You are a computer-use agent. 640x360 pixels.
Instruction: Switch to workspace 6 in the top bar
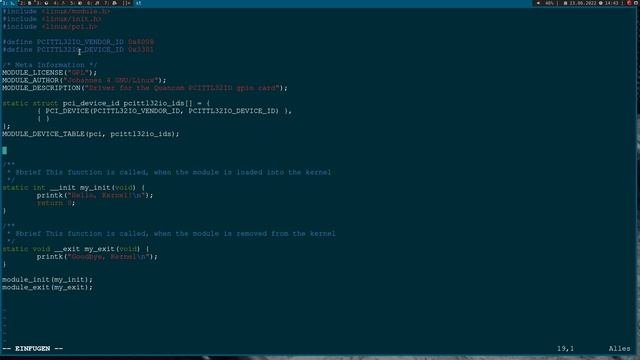93,3
